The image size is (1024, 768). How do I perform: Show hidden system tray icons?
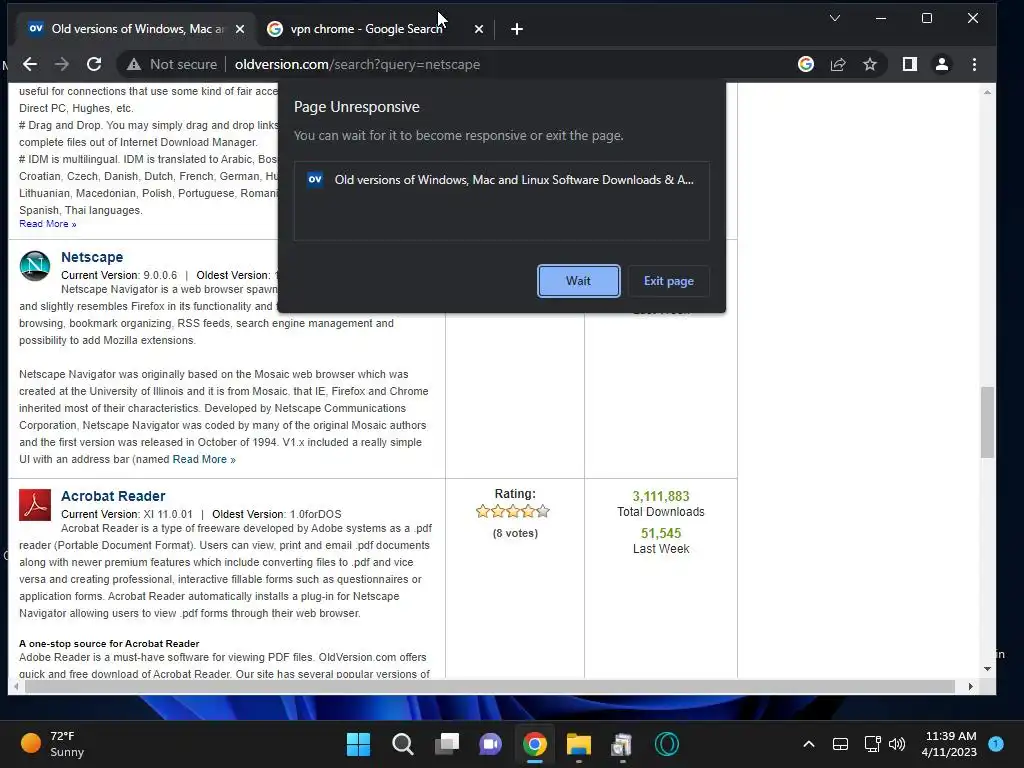[x=808, y=744]
